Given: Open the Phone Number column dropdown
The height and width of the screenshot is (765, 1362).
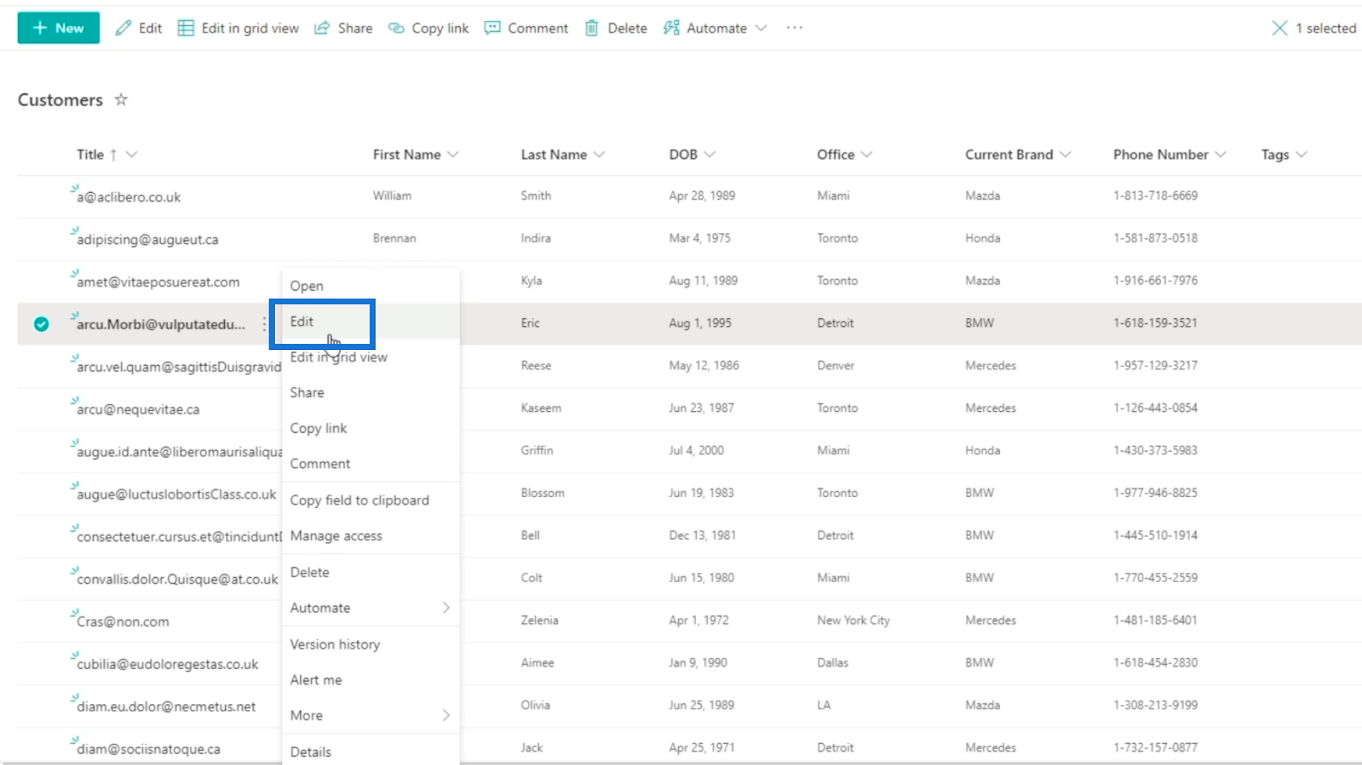Looking at the screenshot, I should click(1220, 154).
